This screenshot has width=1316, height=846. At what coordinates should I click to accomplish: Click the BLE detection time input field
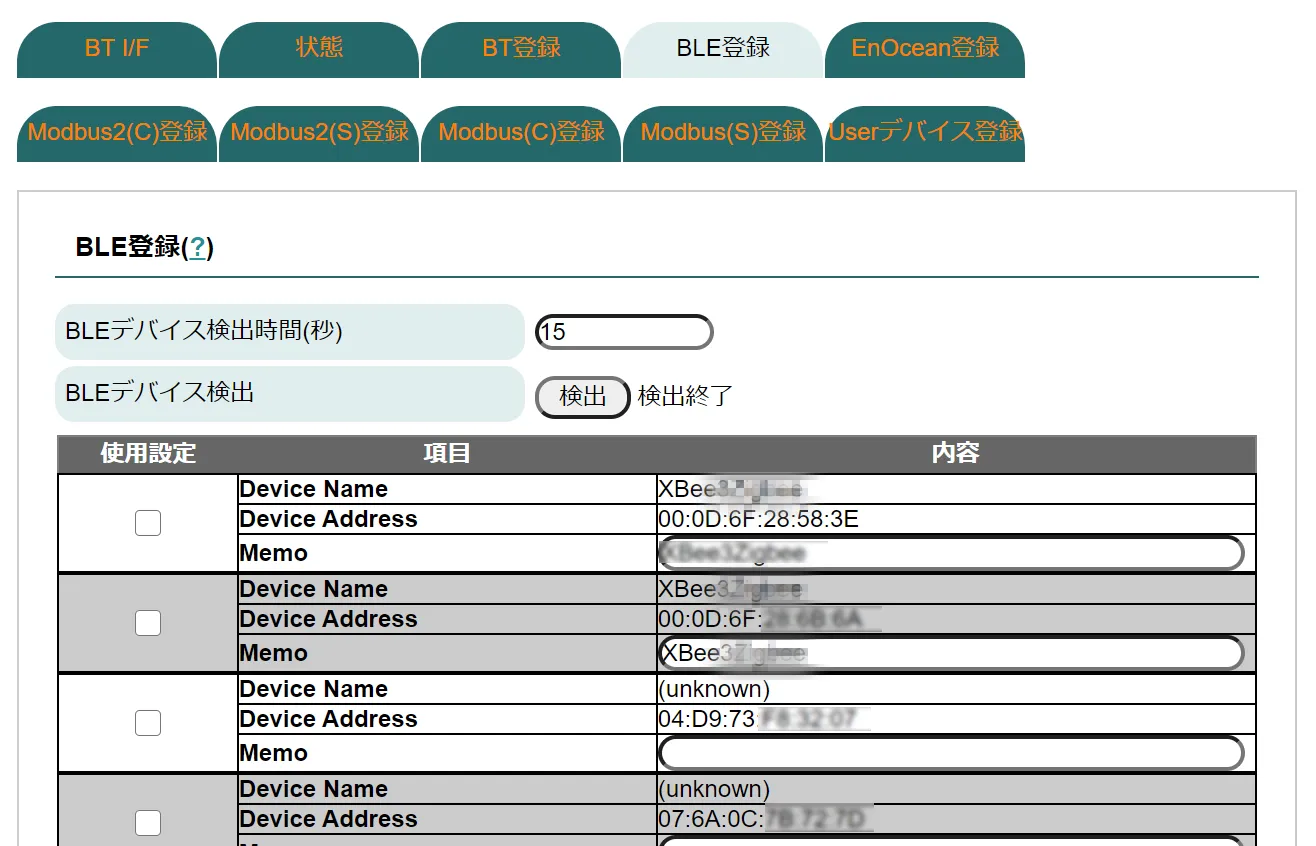pos(624,332)
